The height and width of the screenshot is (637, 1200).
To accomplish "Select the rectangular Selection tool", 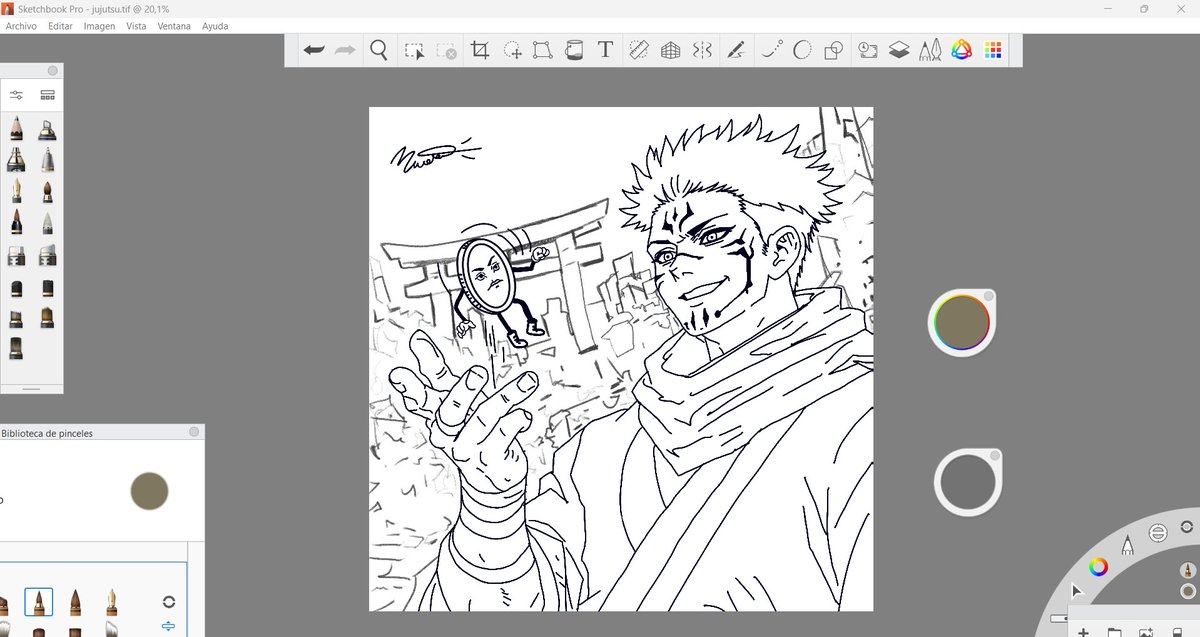I will point(414,50).
